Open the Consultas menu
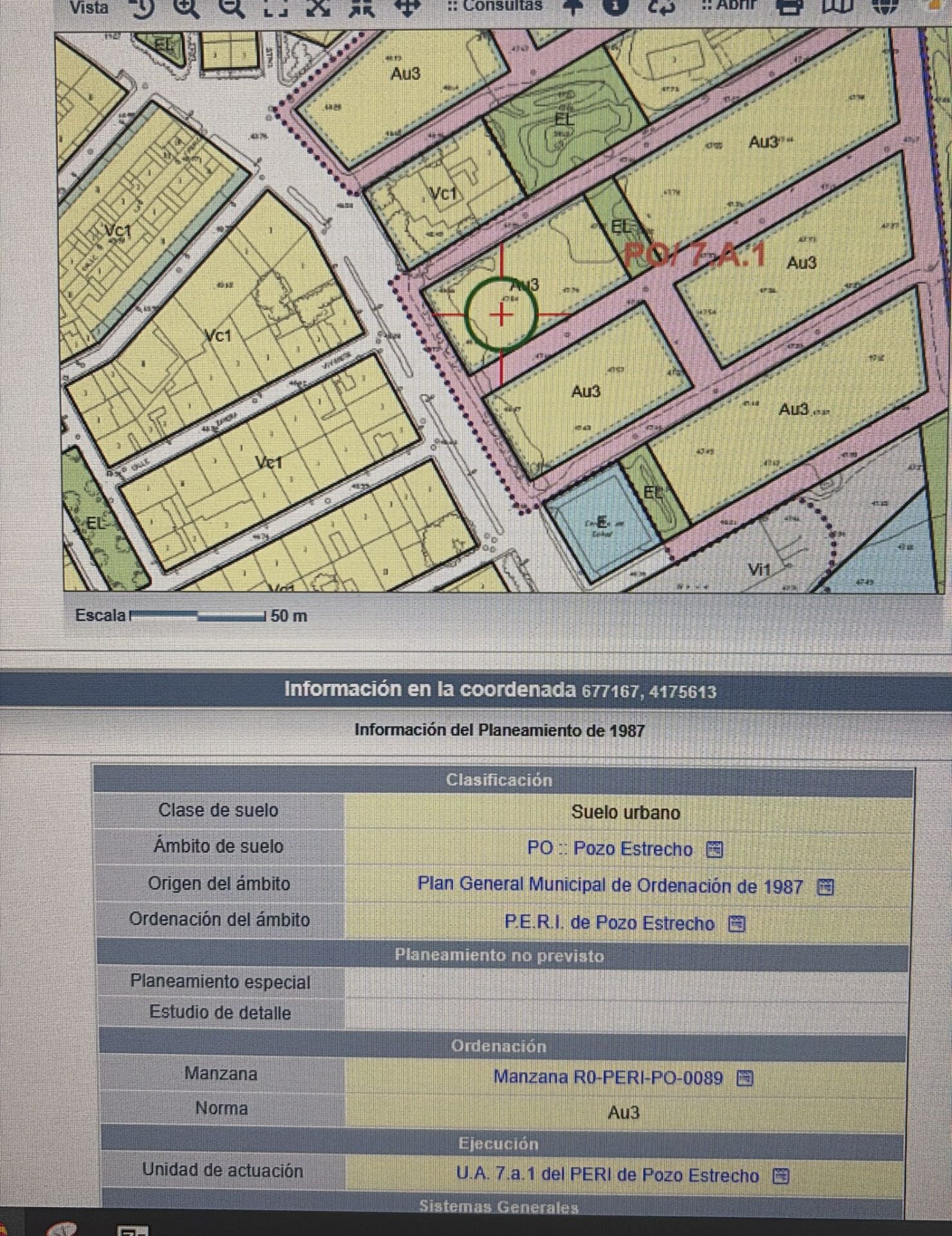 click(x=496, y=6)
